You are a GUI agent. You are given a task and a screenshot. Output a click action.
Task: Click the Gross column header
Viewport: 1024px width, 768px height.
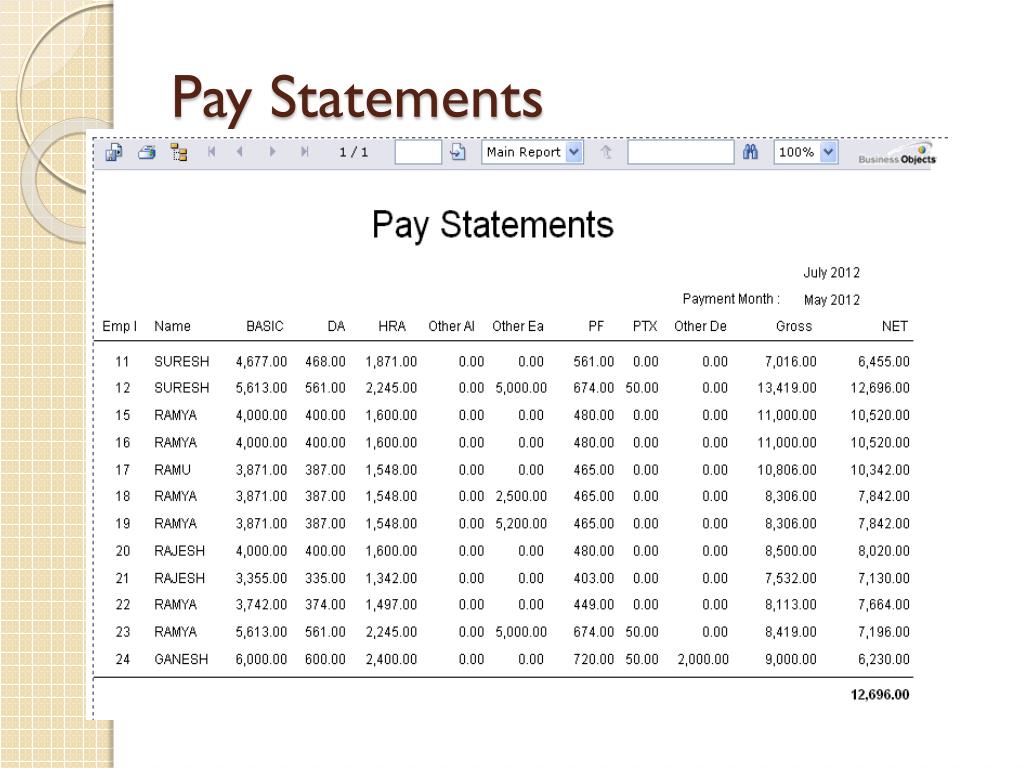tap(793, 326)
